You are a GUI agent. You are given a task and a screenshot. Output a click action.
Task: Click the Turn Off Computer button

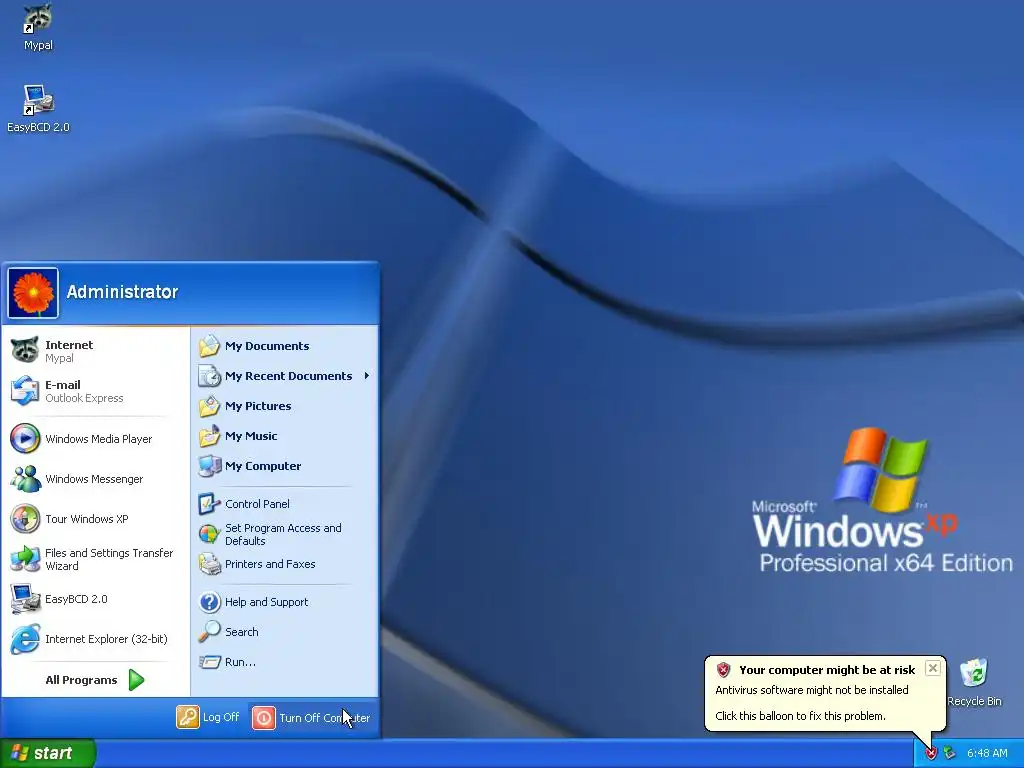coord(311,717)
